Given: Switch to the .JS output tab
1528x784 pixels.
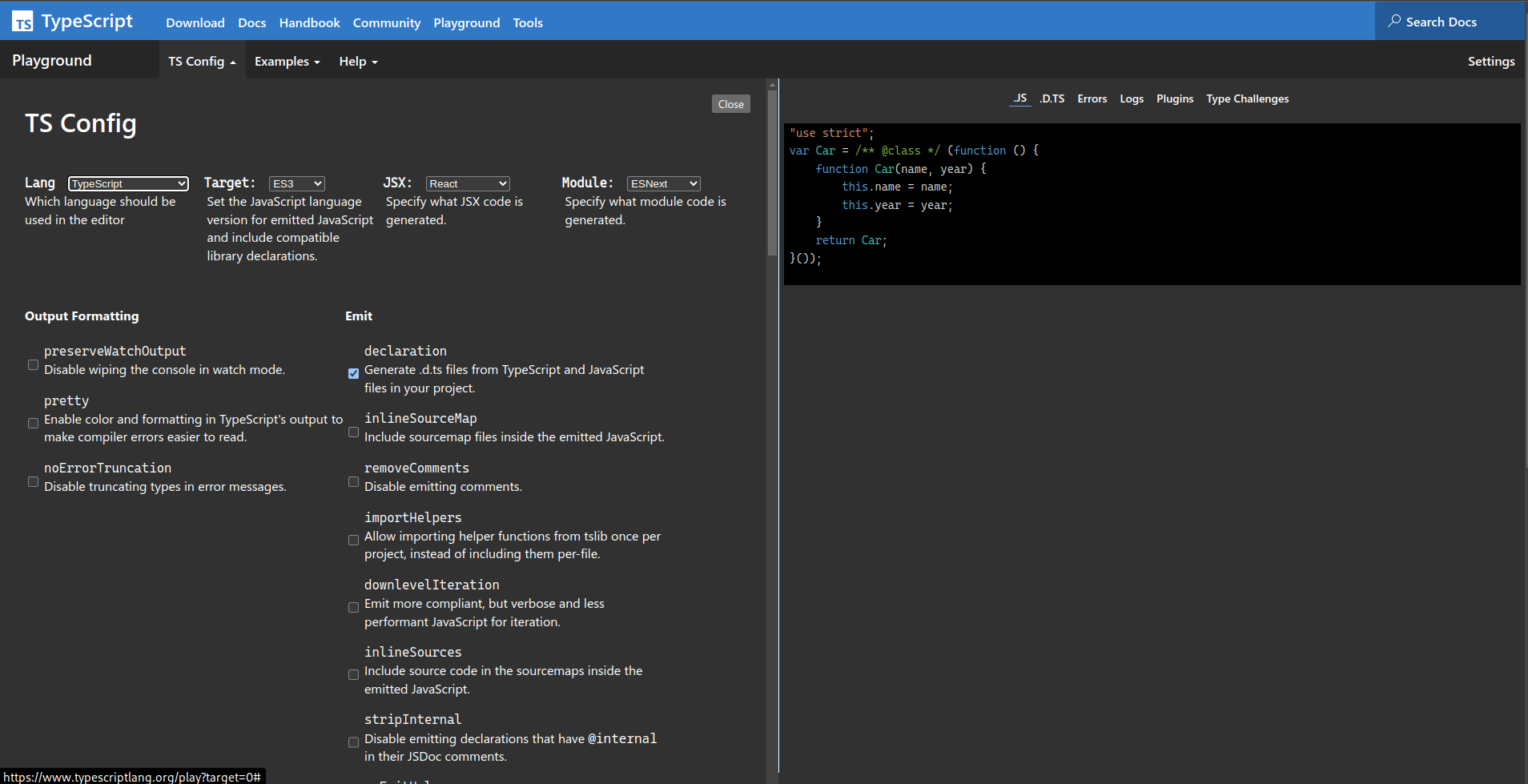Looking at the screenshot, I should click(x=1019, y=99).
